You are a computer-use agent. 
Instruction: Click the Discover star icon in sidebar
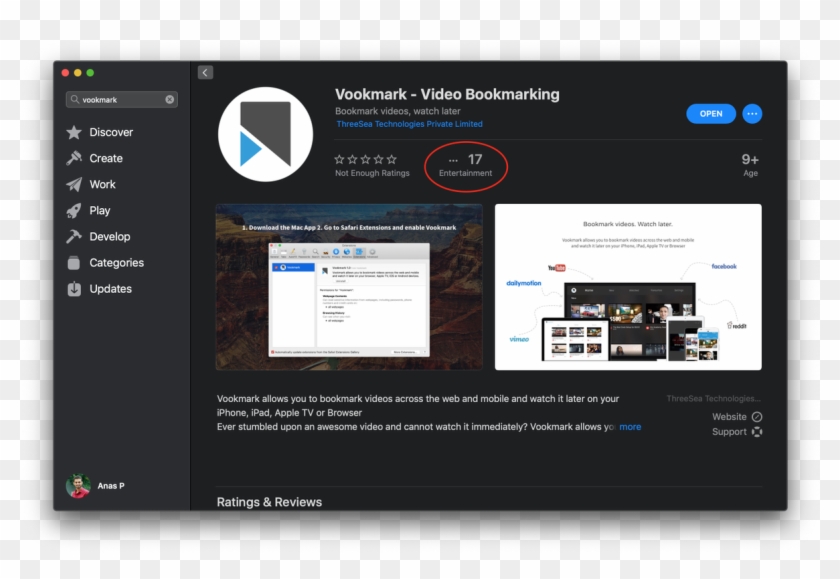pyautogui.click(x=74, y=132)
